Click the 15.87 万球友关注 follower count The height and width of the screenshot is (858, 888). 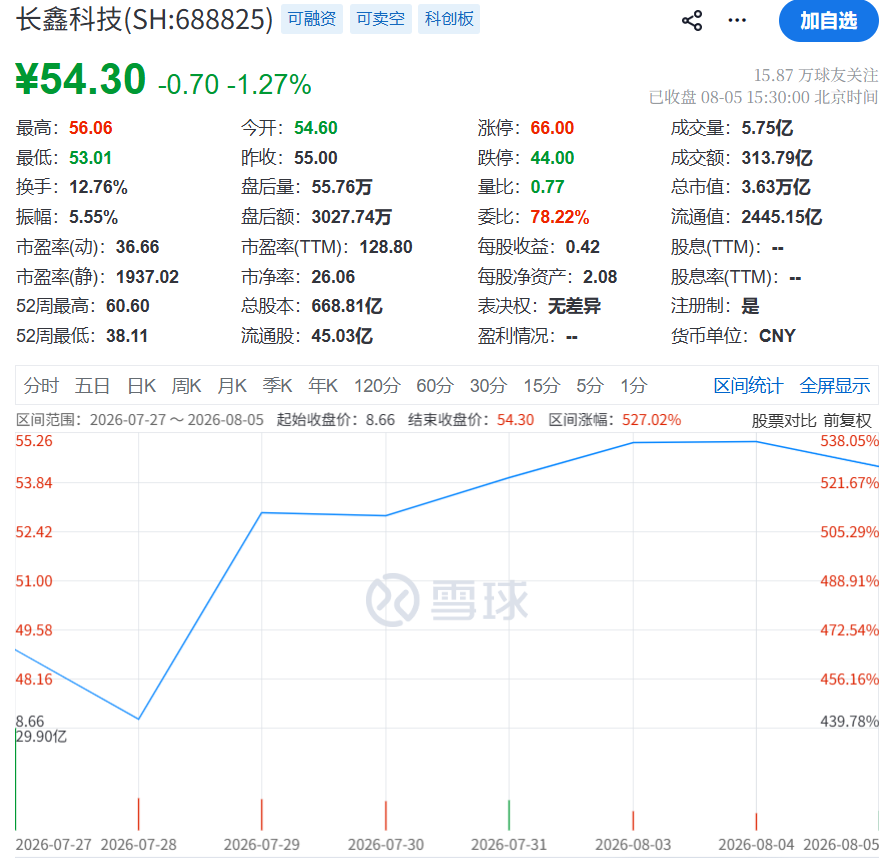coord(816,75)
